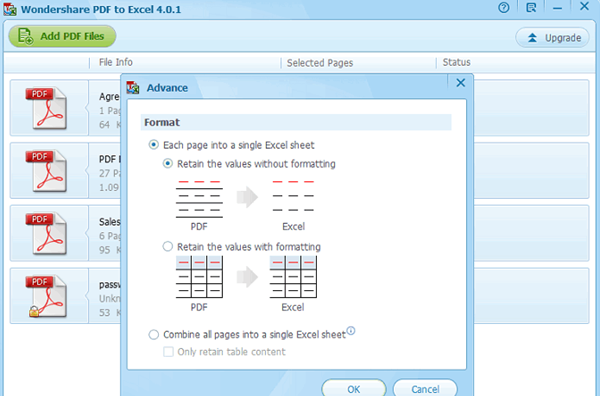Viewport: 600px width, 396px height.
Task: Open the Help question mark icon
Action: [504, 7]
